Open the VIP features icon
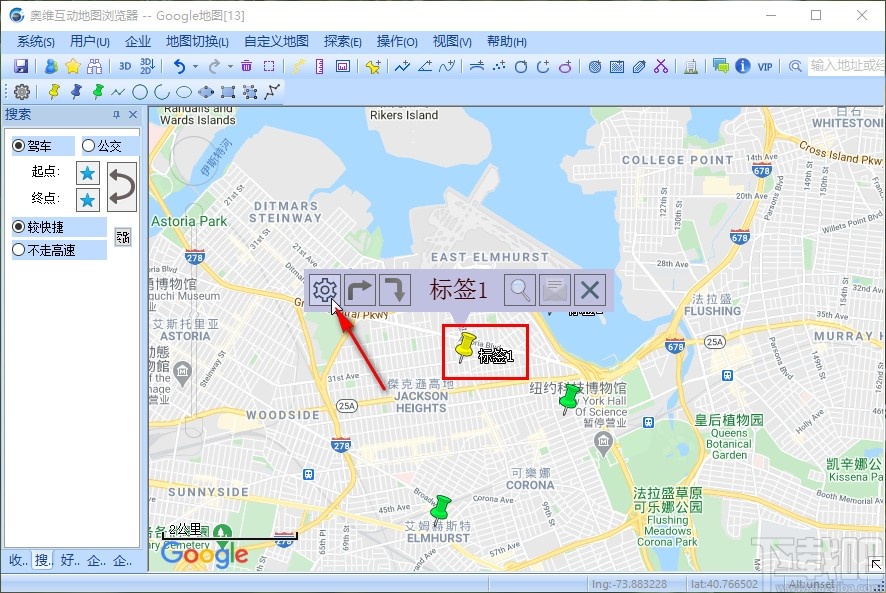Image resolution: width=886 pixels, height=593 pixels. (767, 66)
